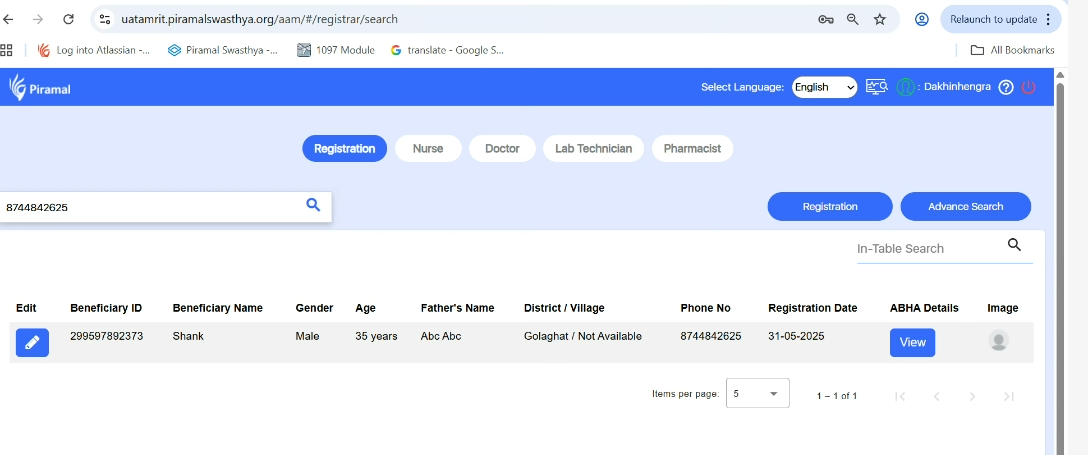This screenshot has height=455, width=1088.
Task: Click the View button under ABHA Details
Action: 912,342
